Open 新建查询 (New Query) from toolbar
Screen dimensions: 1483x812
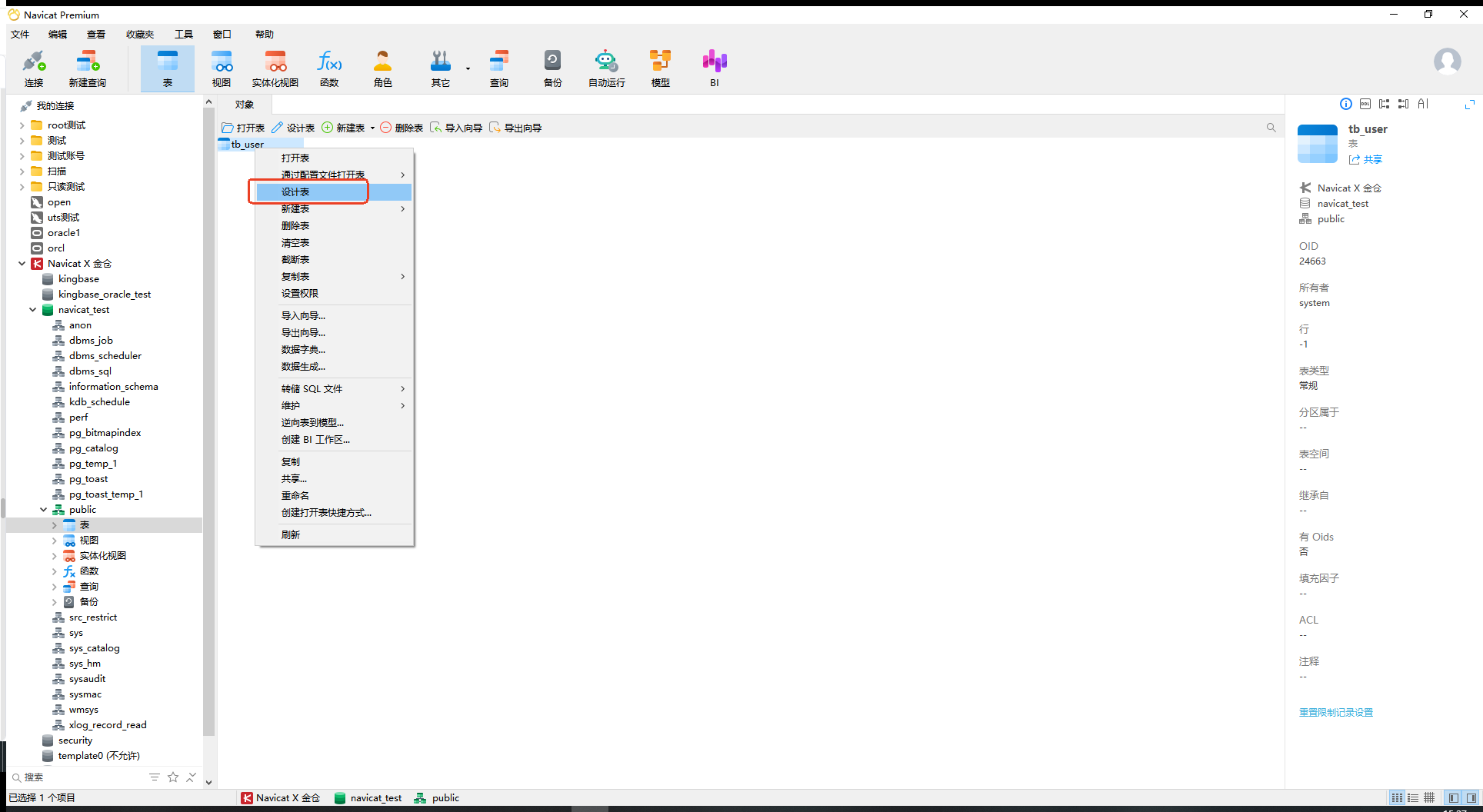pyautogui.click(x=87, y=68)
